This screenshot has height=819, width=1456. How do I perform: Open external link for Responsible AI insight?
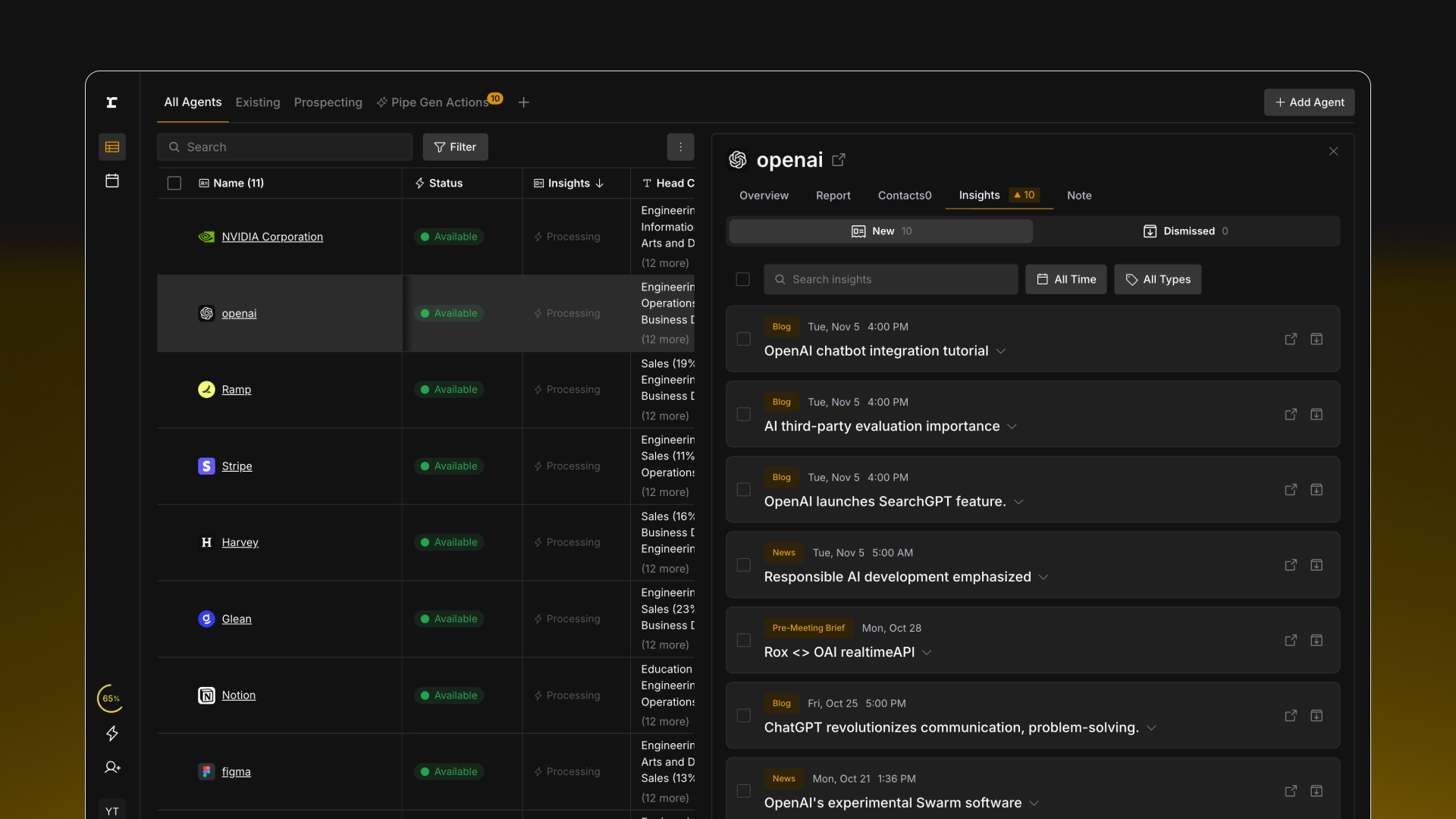pos(1291,565)
